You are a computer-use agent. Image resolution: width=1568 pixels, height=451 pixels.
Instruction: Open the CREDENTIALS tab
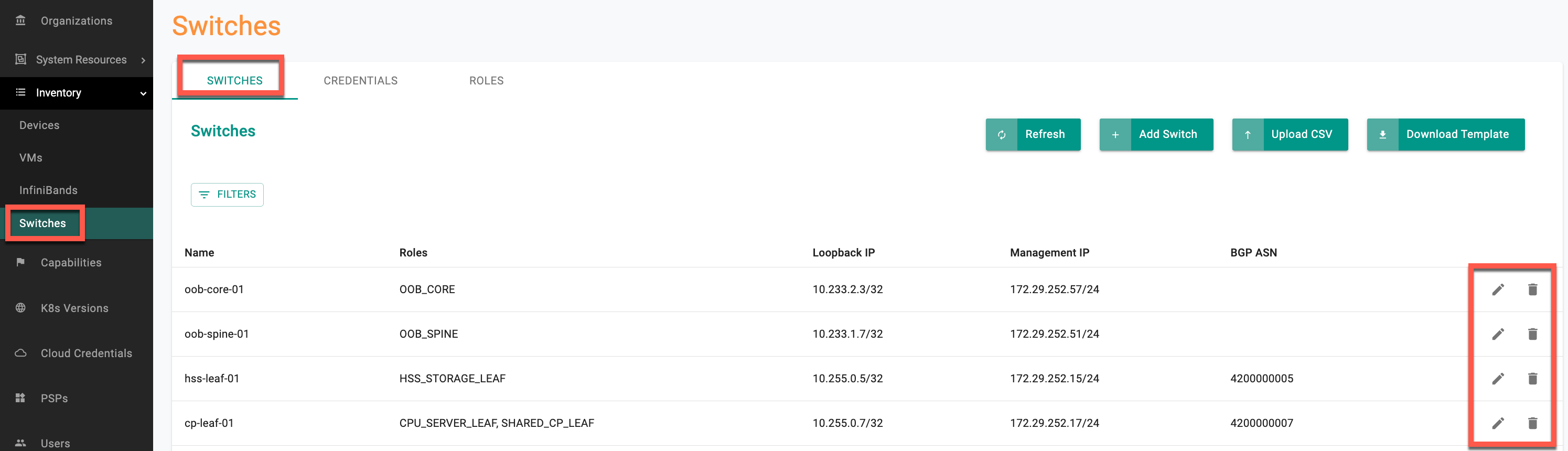pyautogui.click(x=360, y=80)
